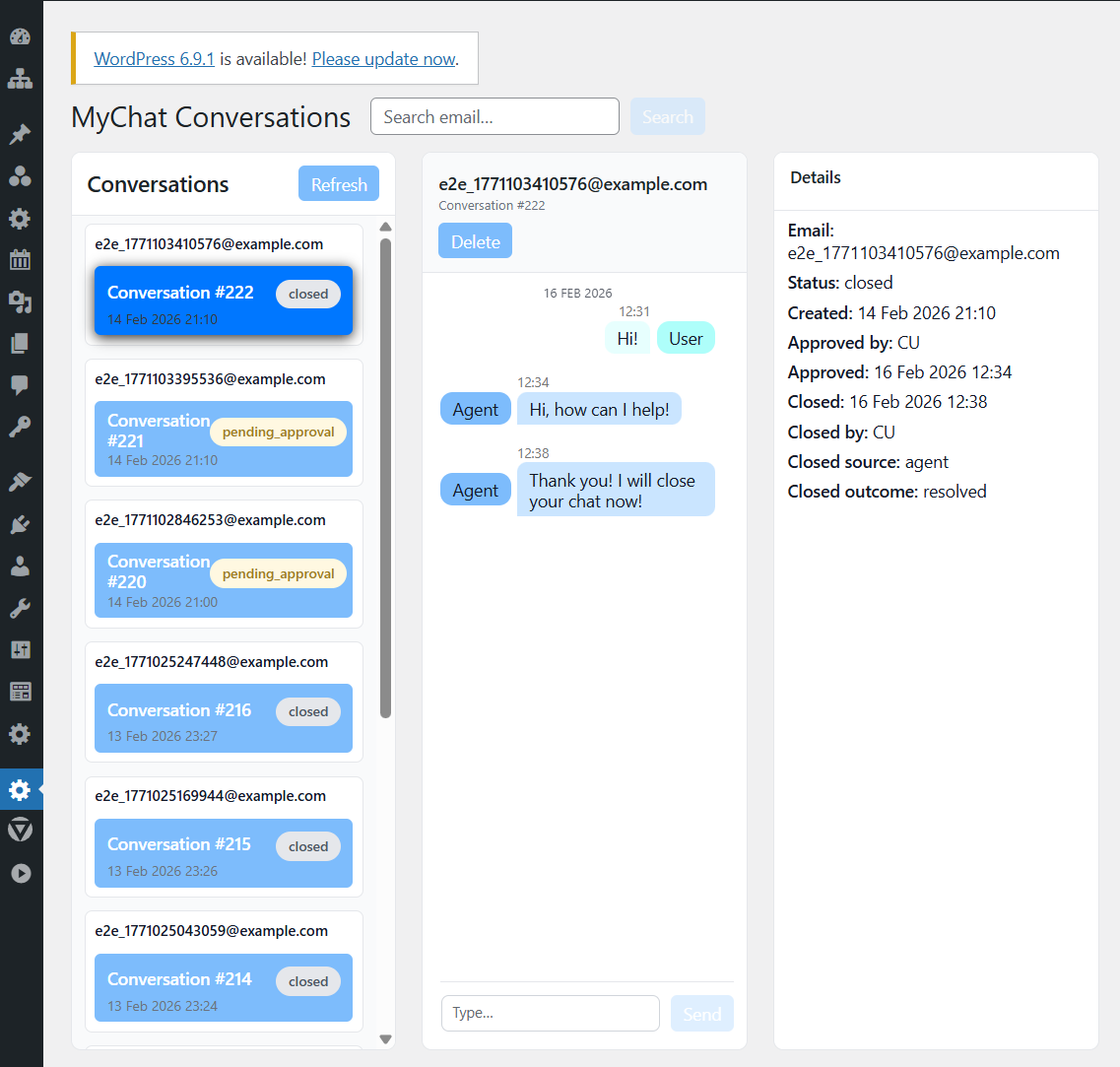Image resolution: width=1120 pixels, height=1067 pixels.
Task: Click the Refresh conversations button
Action: coord(339,184)
